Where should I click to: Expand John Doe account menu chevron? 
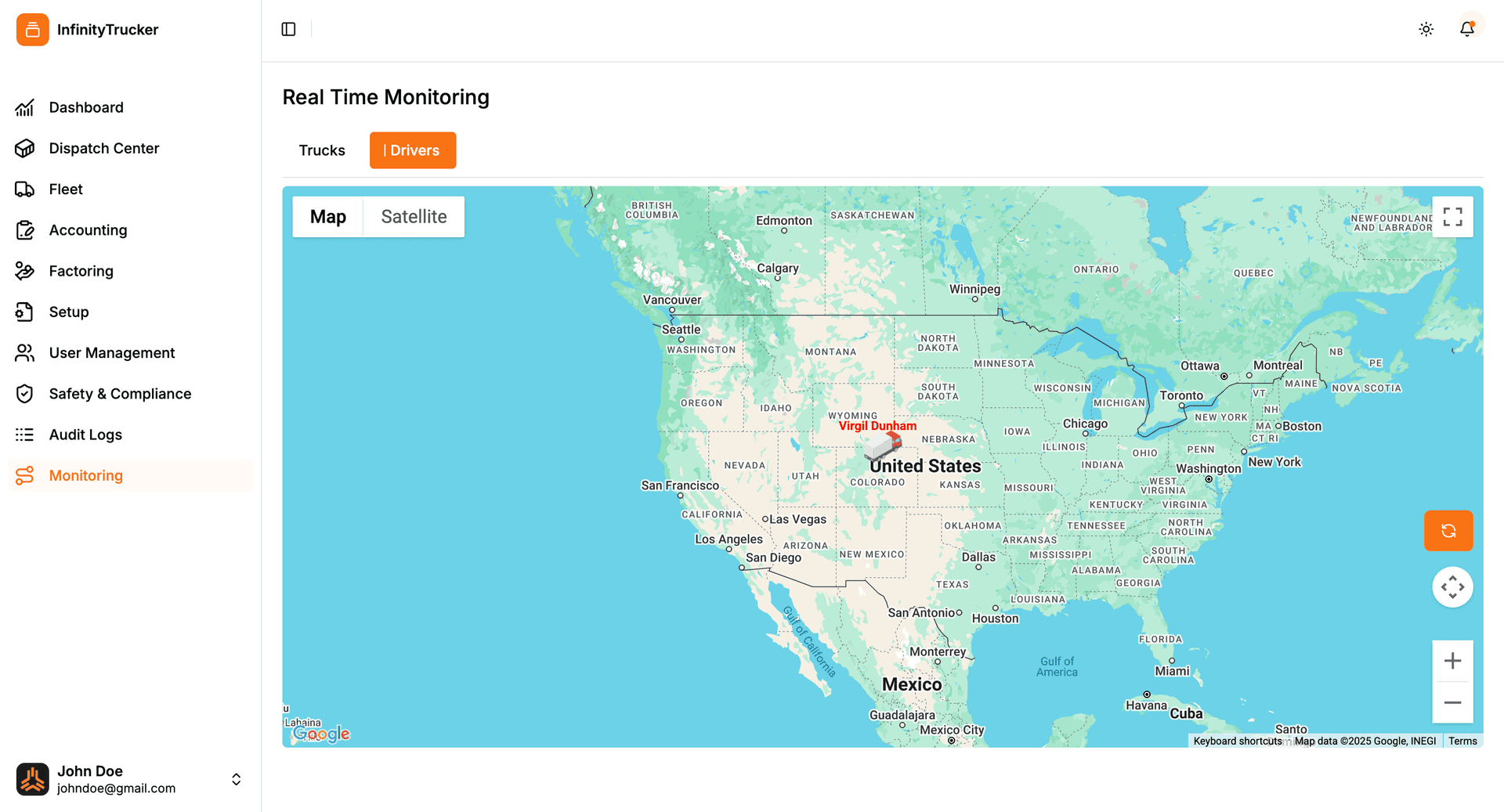tap(236, 779)
